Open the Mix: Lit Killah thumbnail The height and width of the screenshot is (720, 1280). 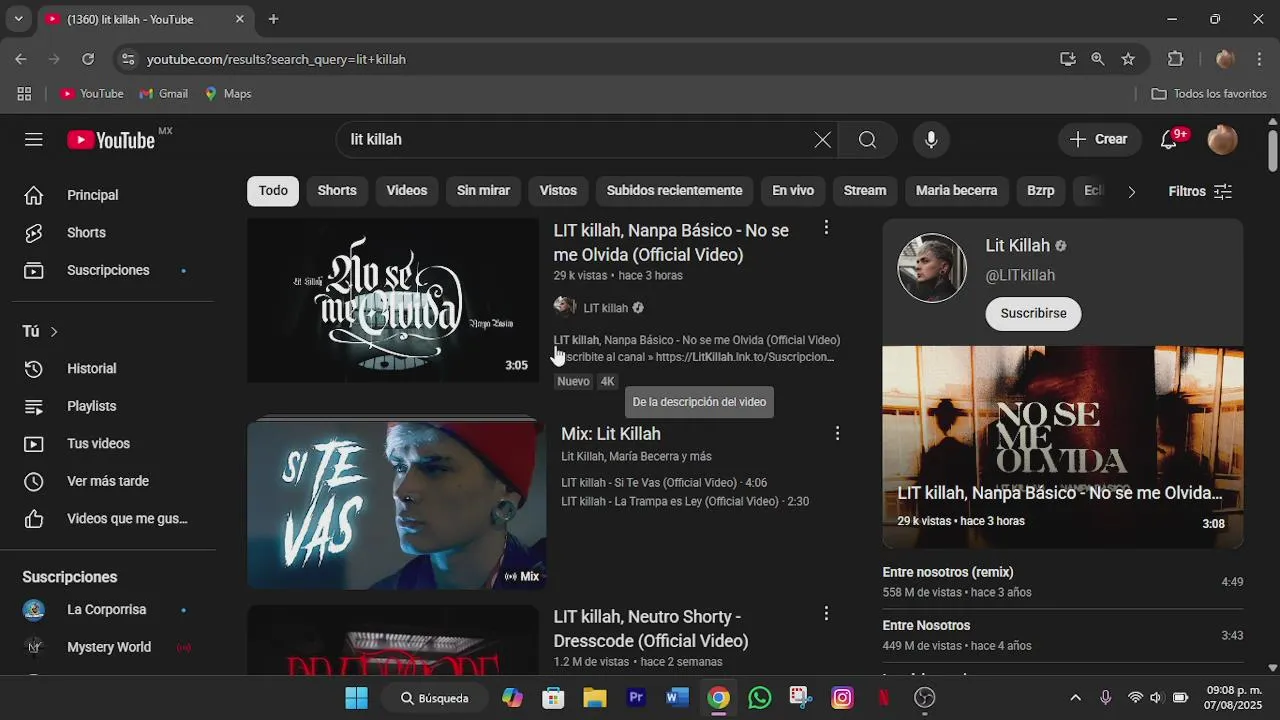pyautogui.click(x=397, y=505)
